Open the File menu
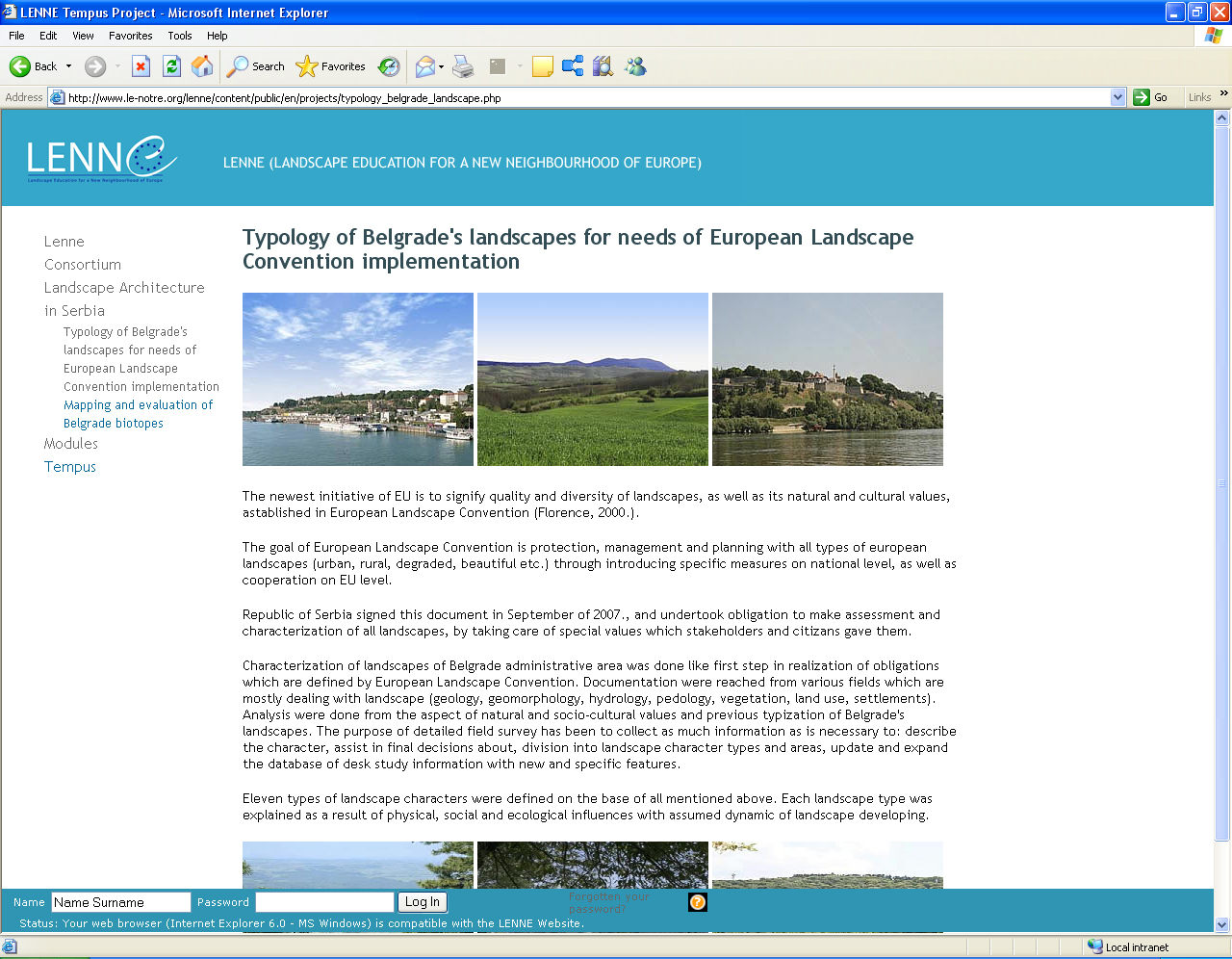This screenshot has height=959, width=1232. coord(16,36)
